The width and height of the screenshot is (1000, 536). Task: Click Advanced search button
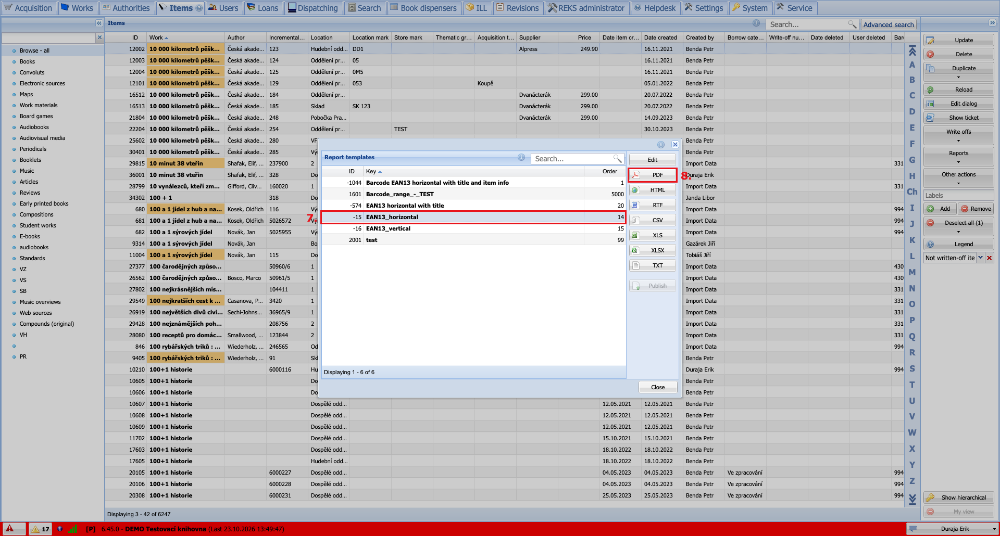(888, 24)
